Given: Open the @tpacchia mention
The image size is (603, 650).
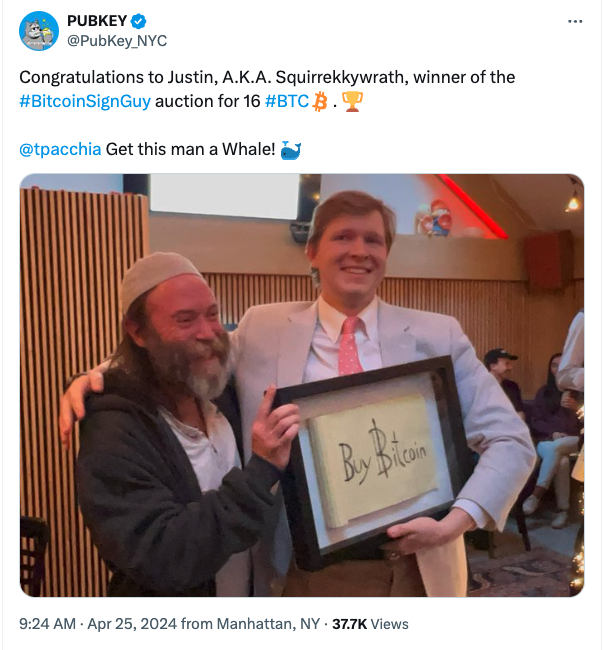Looking at the screenshot, I should (60, 149).
